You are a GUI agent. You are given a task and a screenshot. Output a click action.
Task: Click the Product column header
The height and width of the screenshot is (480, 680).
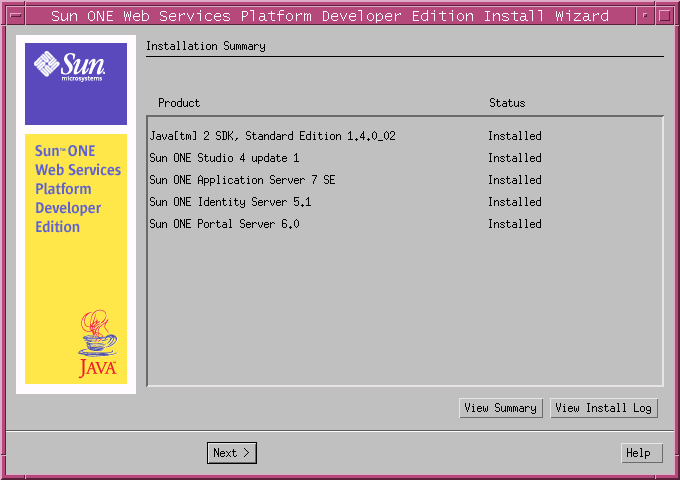(179, 103)
